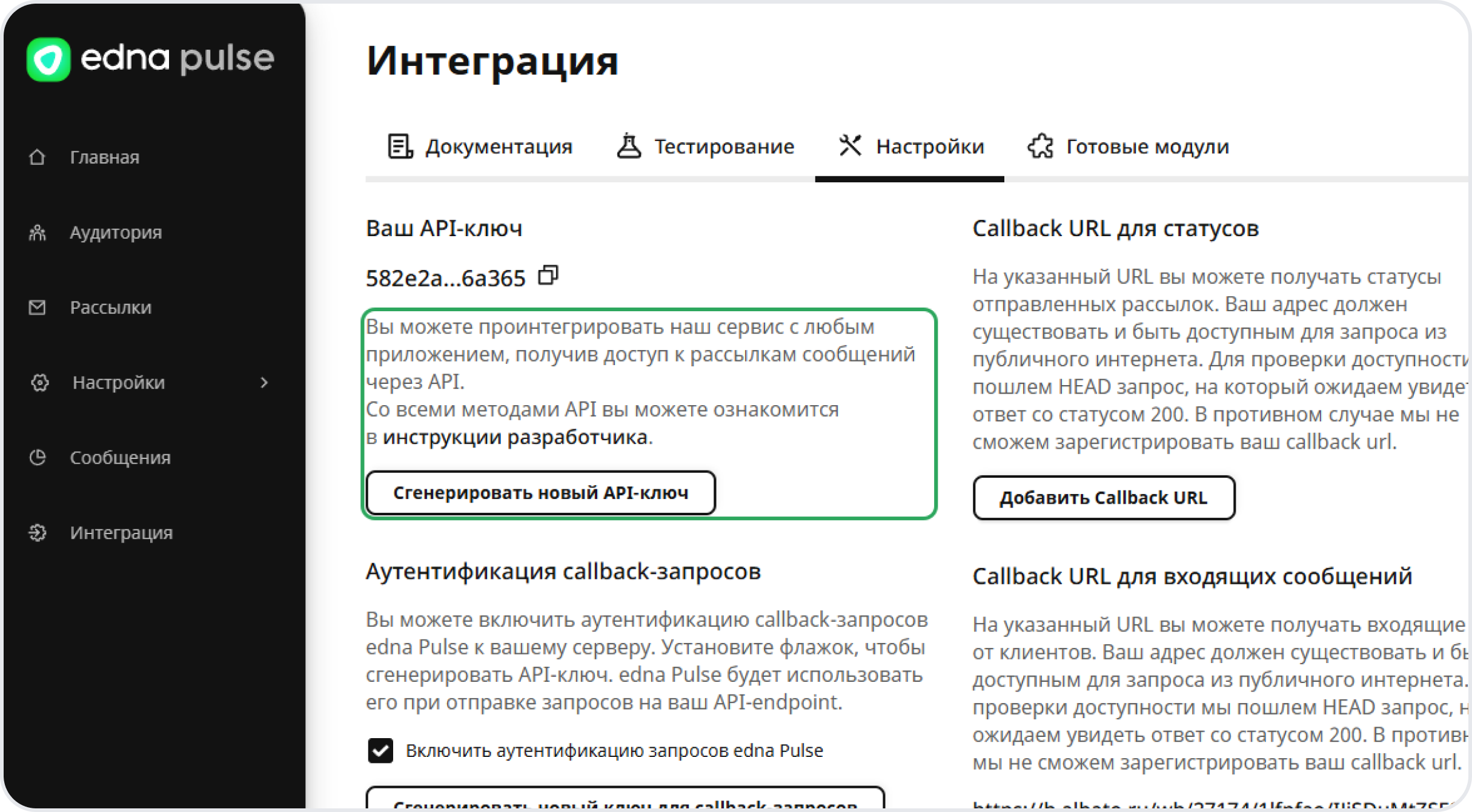Click Добавить Callback URL button
Viewport: 1472px width, 812px height.
click(1104, 498)
